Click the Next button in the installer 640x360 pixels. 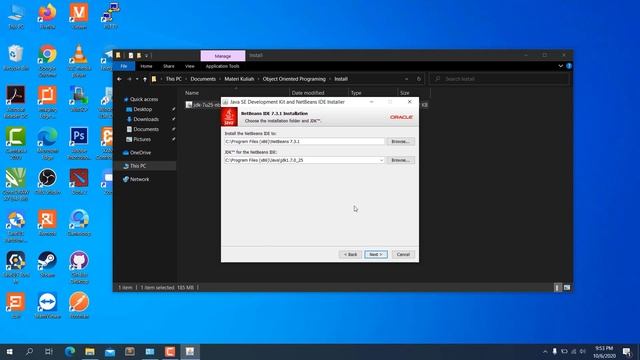click(x=376, y=254)
